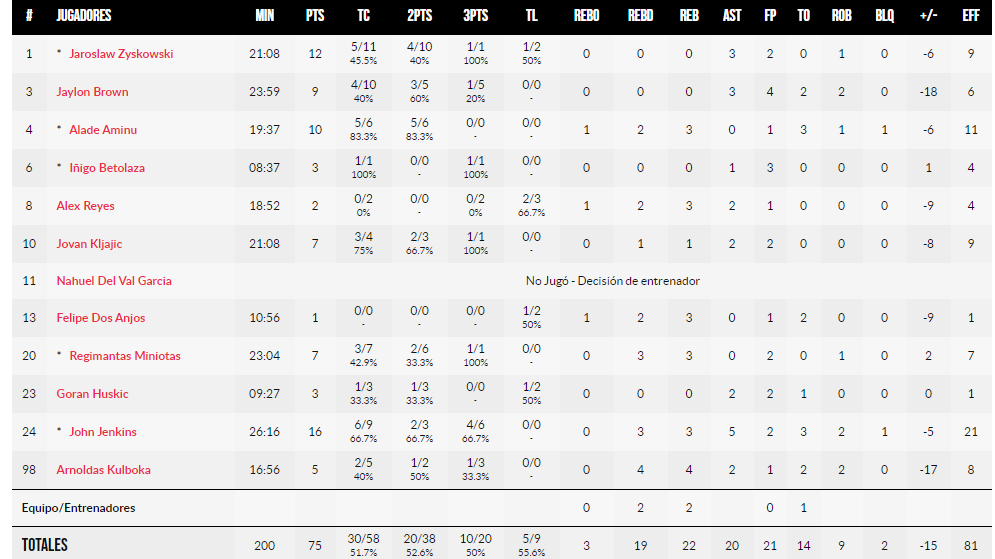995x559 pixels.
Task: Click the Alex Reyes link
Action: click(85, 206)
